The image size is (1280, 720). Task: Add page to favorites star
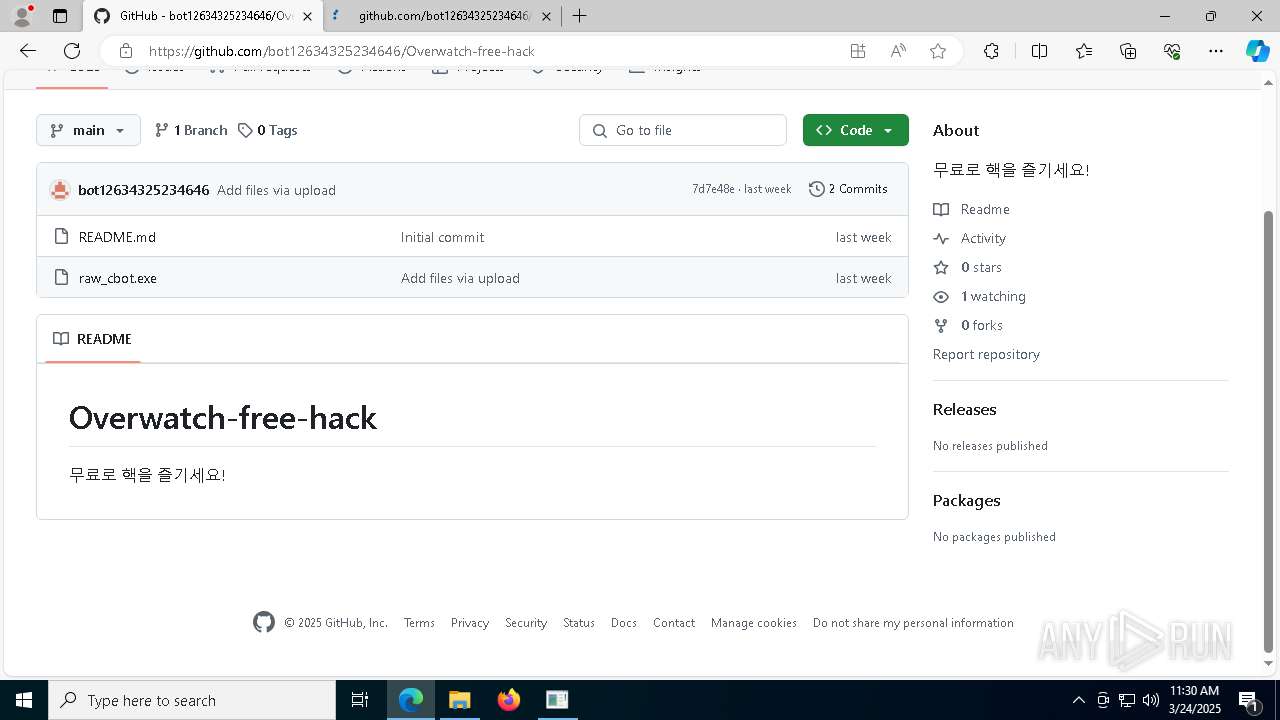click(x=938, y=51)
